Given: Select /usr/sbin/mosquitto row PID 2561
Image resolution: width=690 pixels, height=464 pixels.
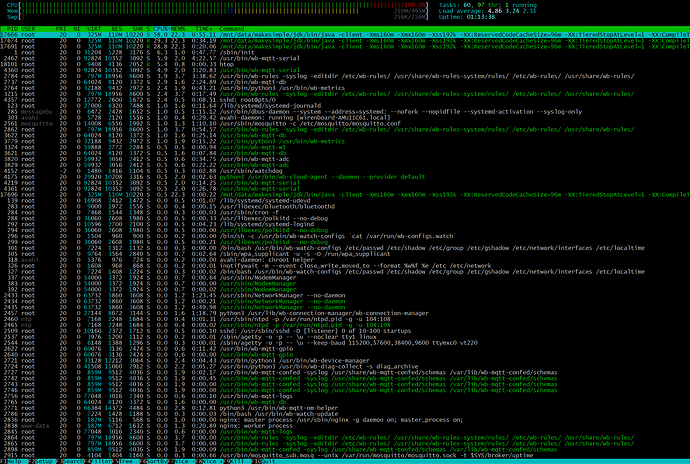Looking at the screenshot, I should 345,124.
